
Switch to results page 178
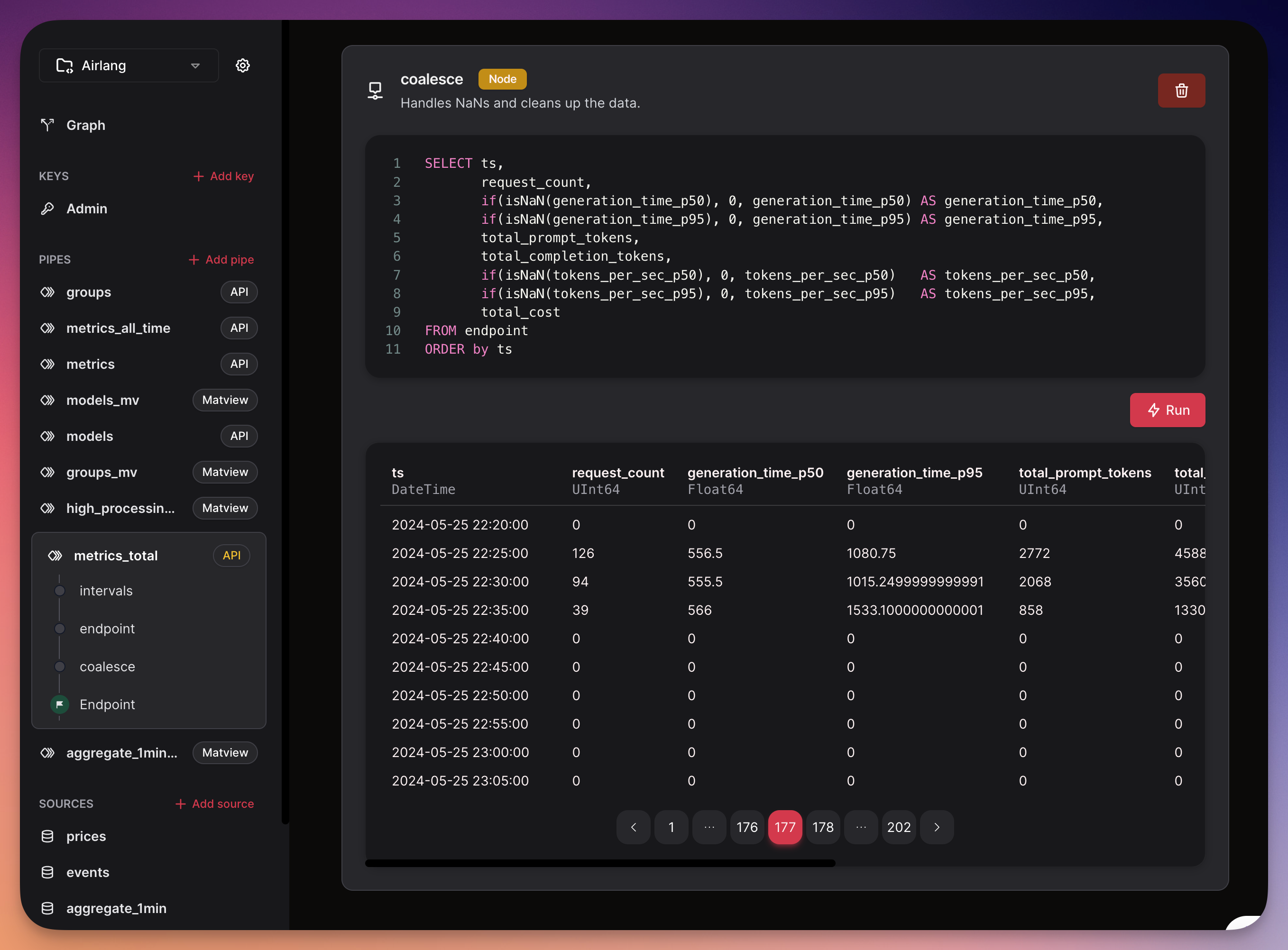823,827
